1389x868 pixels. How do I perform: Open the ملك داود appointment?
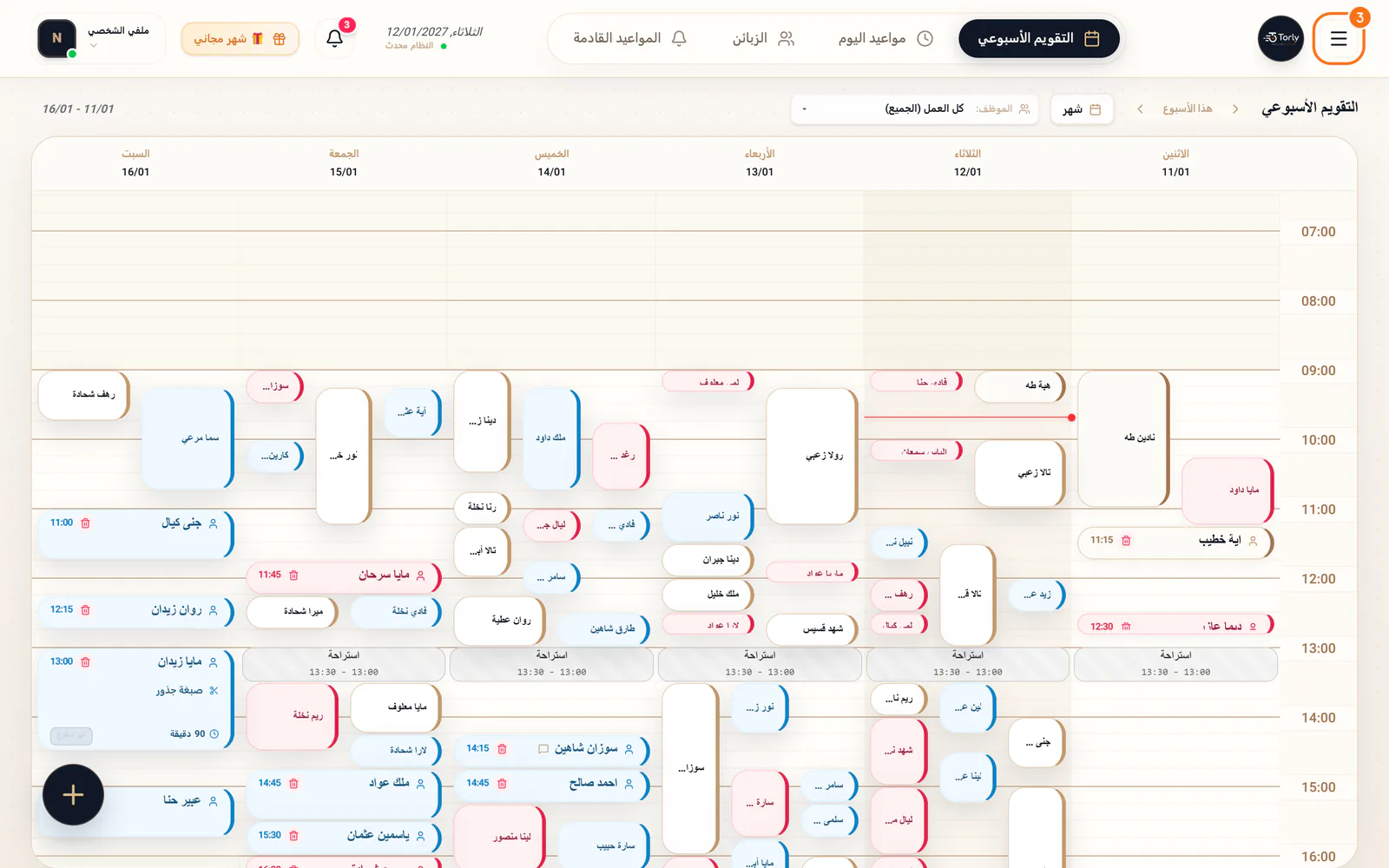tap(551, 438)
